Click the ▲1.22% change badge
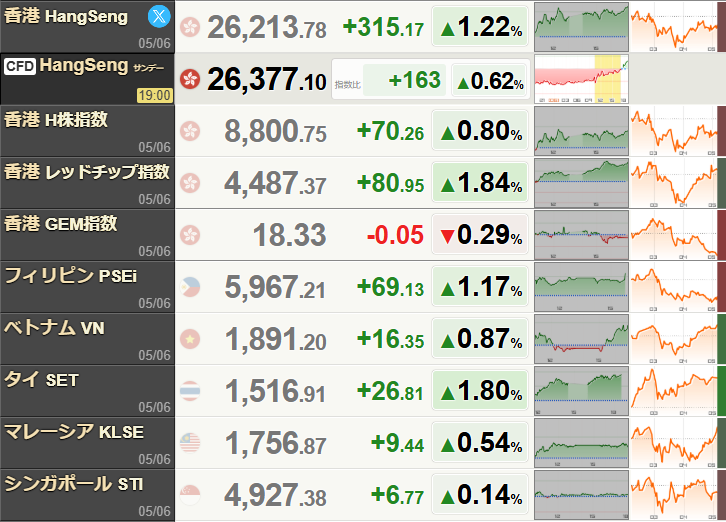Image resolution: width=726 pixels, height=522 pixels. click(480, 26)
